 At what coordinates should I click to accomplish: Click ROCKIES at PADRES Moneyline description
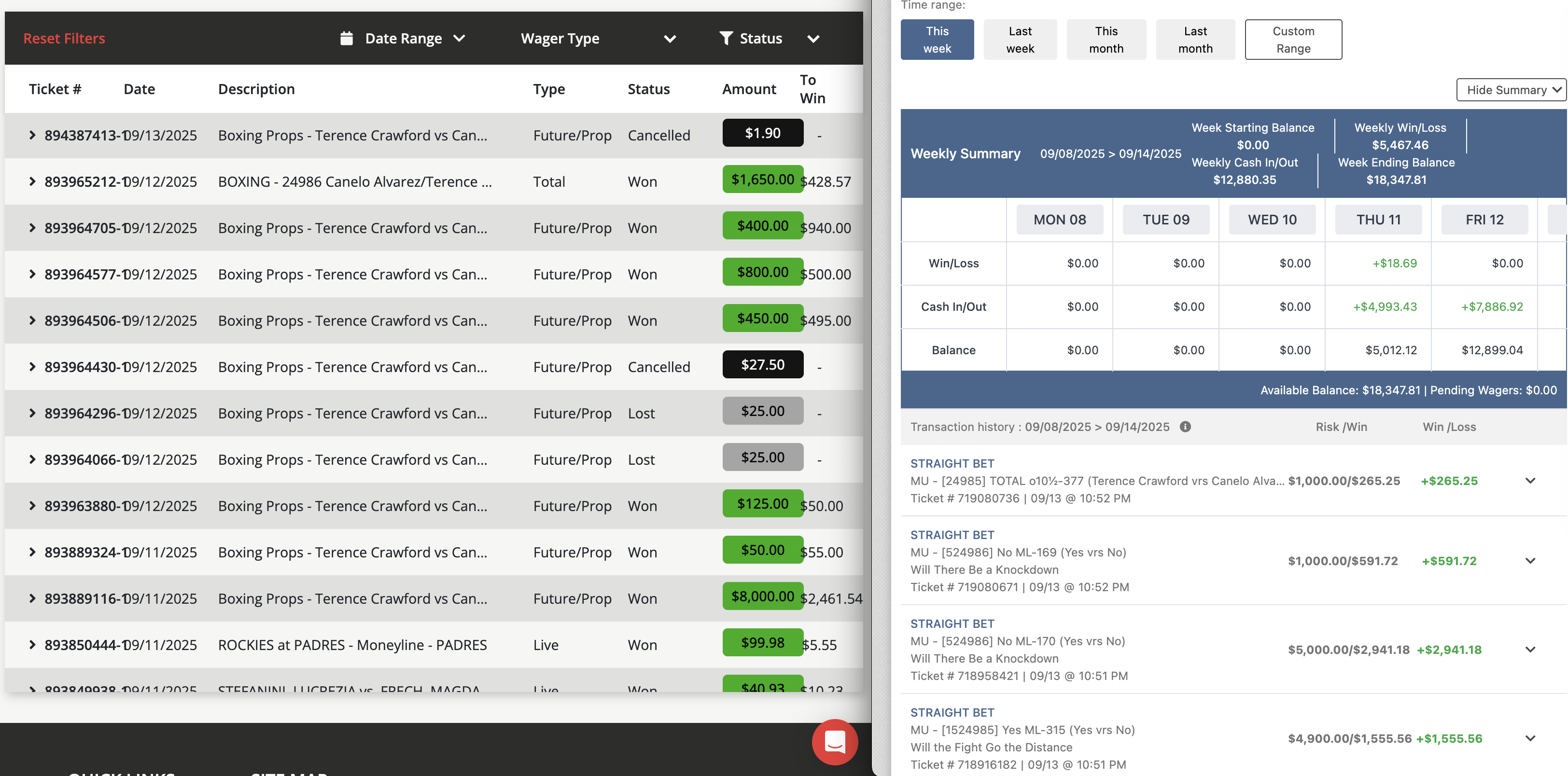352,645
